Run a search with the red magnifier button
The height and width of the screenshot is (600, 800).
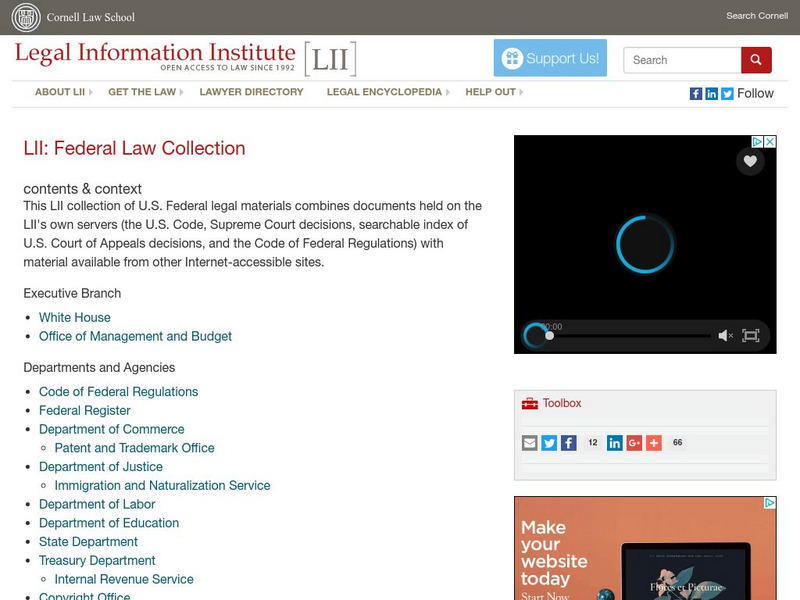[x=757, y=60]
